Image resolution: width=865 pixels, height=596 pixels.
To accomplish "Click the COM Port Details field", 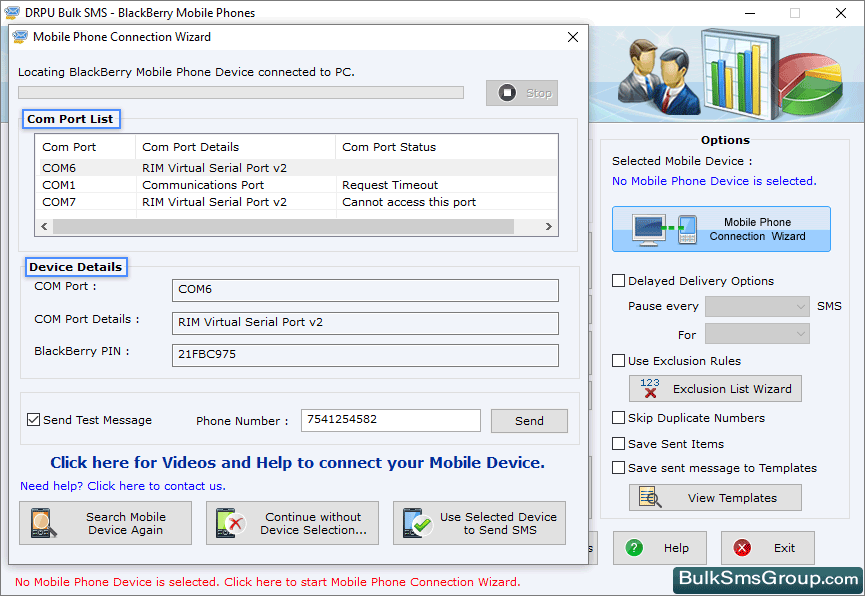I will (365, 323).
